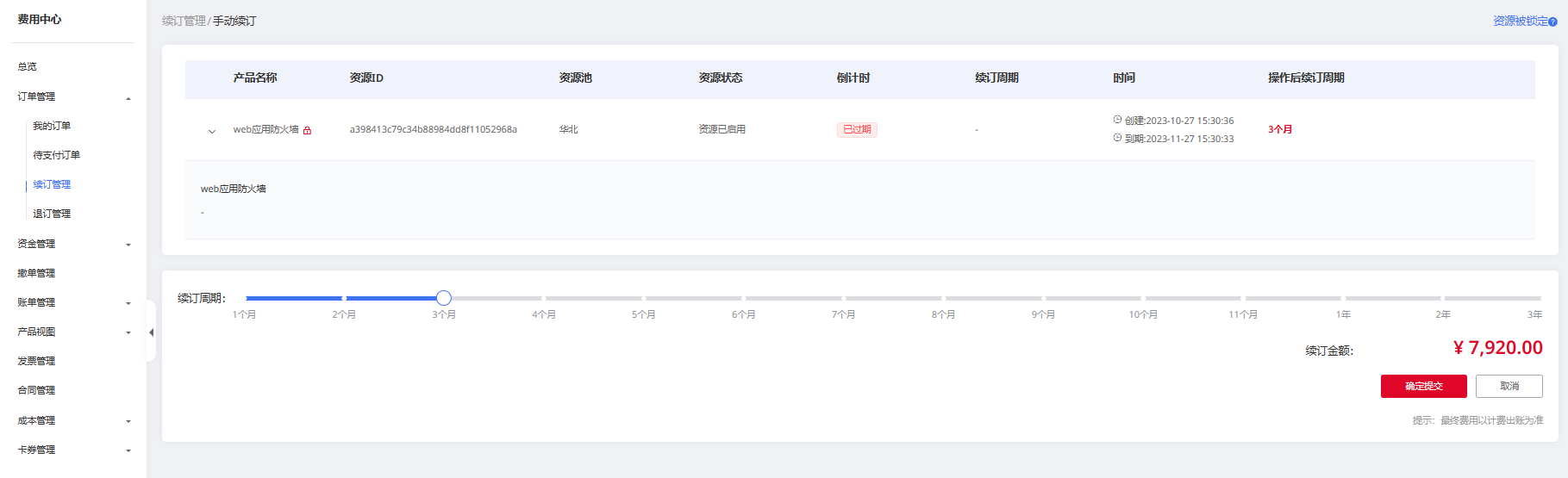1568x478 pixels.
Task: Open 撤单管理 in the sidebar
Action: [36, 273]
